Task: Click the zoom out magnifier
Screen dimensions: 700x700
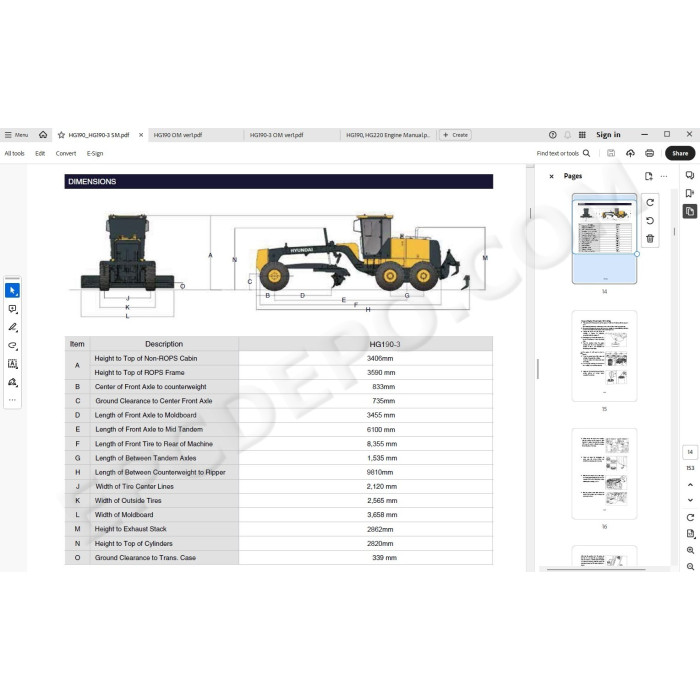Action: pyautogui.click(x=690, y=567)
